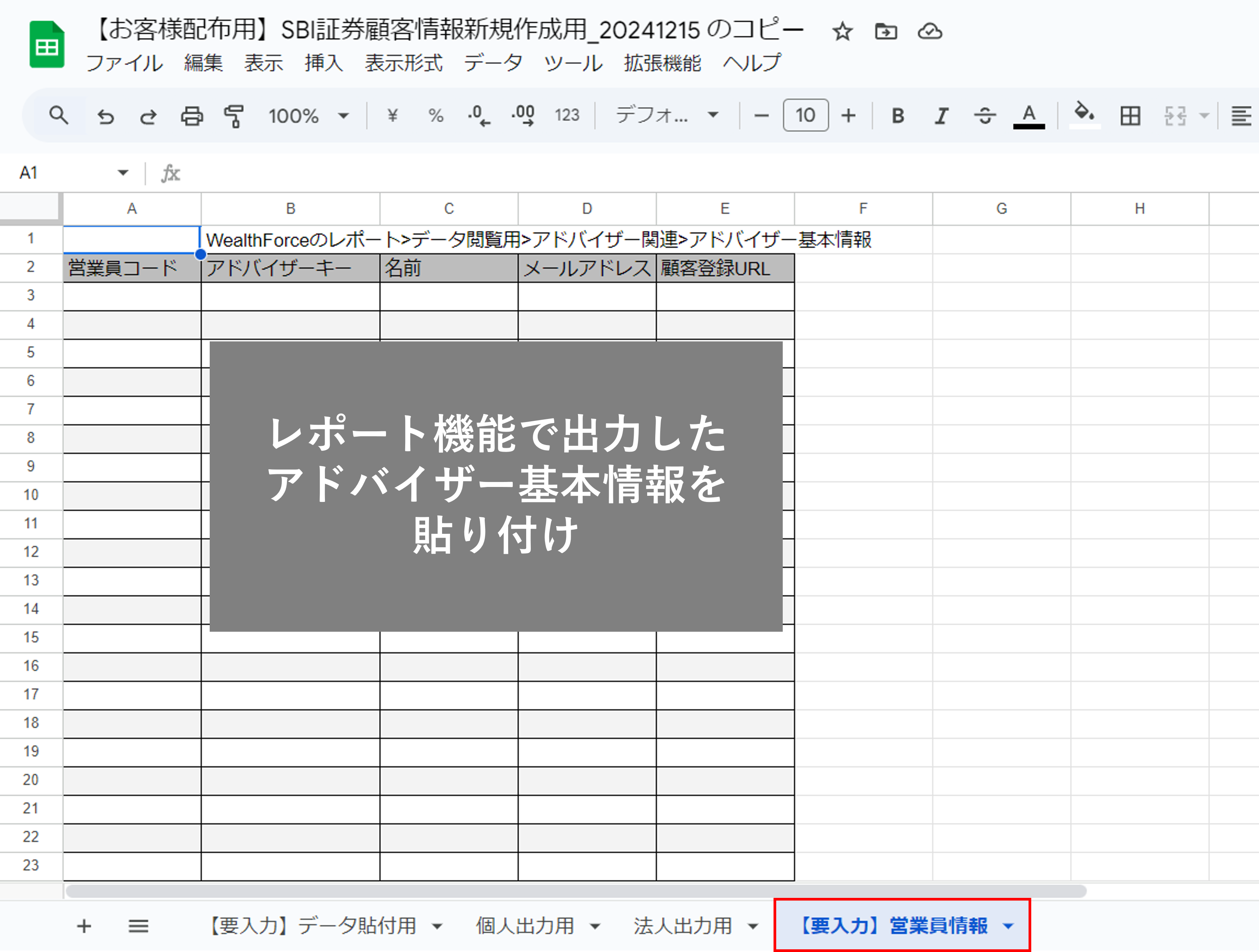
Task: Select the paint format roller icon
Action: point(234,116)
